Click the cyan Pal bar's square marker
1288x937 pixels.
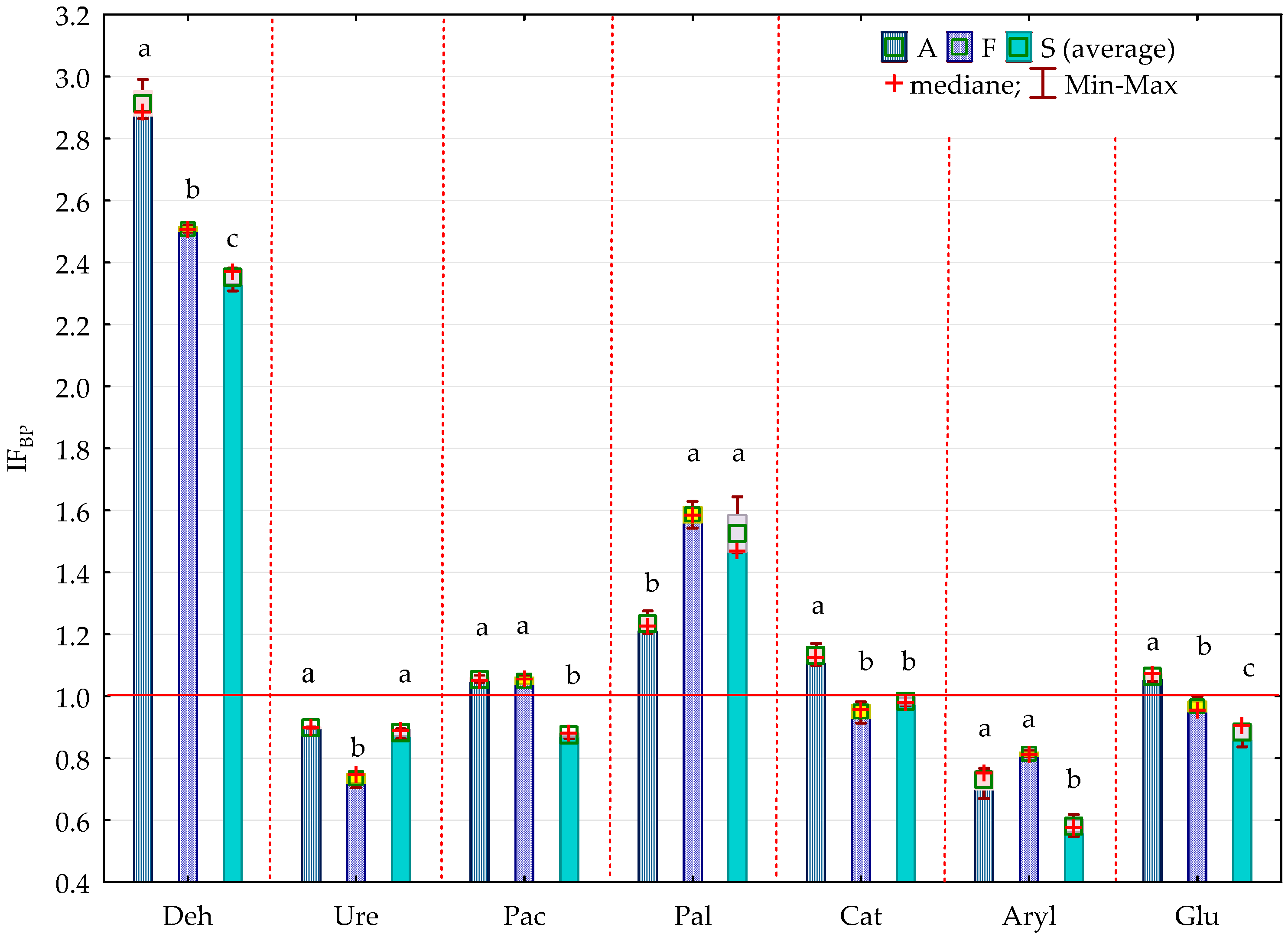coord(737,533)
